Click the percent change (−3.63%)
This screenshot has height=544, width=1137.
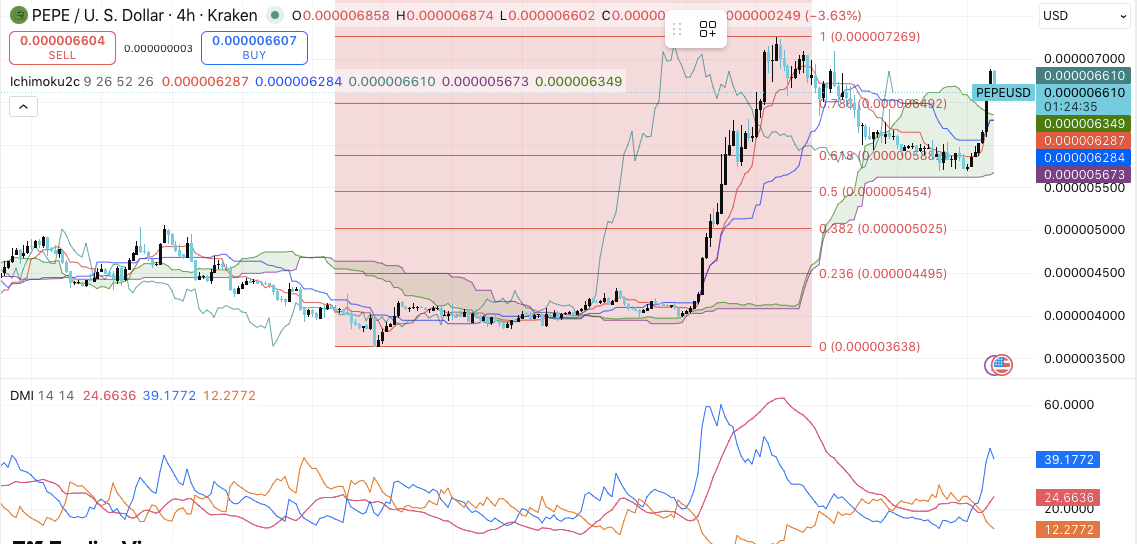(x=833, y=15)
